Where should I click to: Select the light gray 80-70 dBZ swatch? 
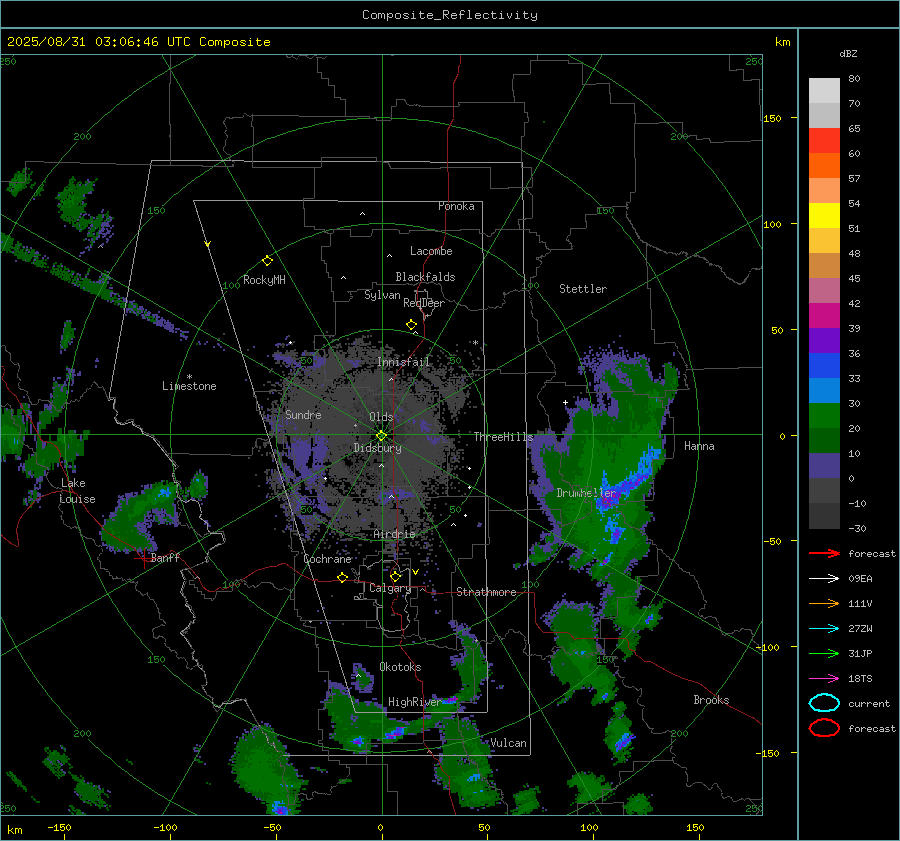pos(824,91)
